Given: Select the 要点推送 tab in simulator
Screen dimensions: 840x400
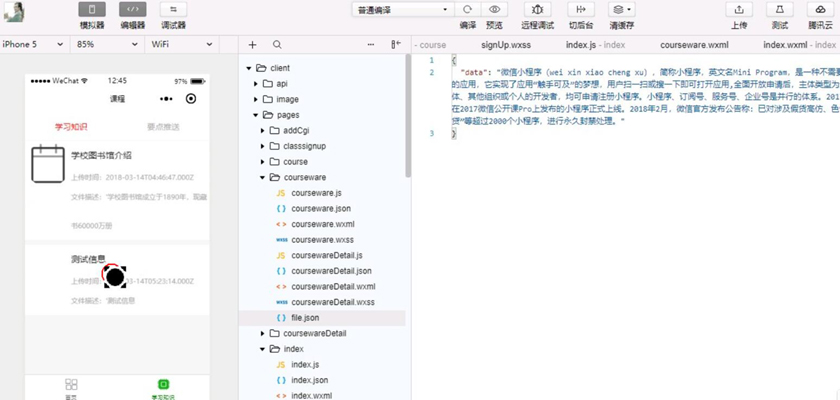Looking at the screenshot, I should (x=163, y=127).
